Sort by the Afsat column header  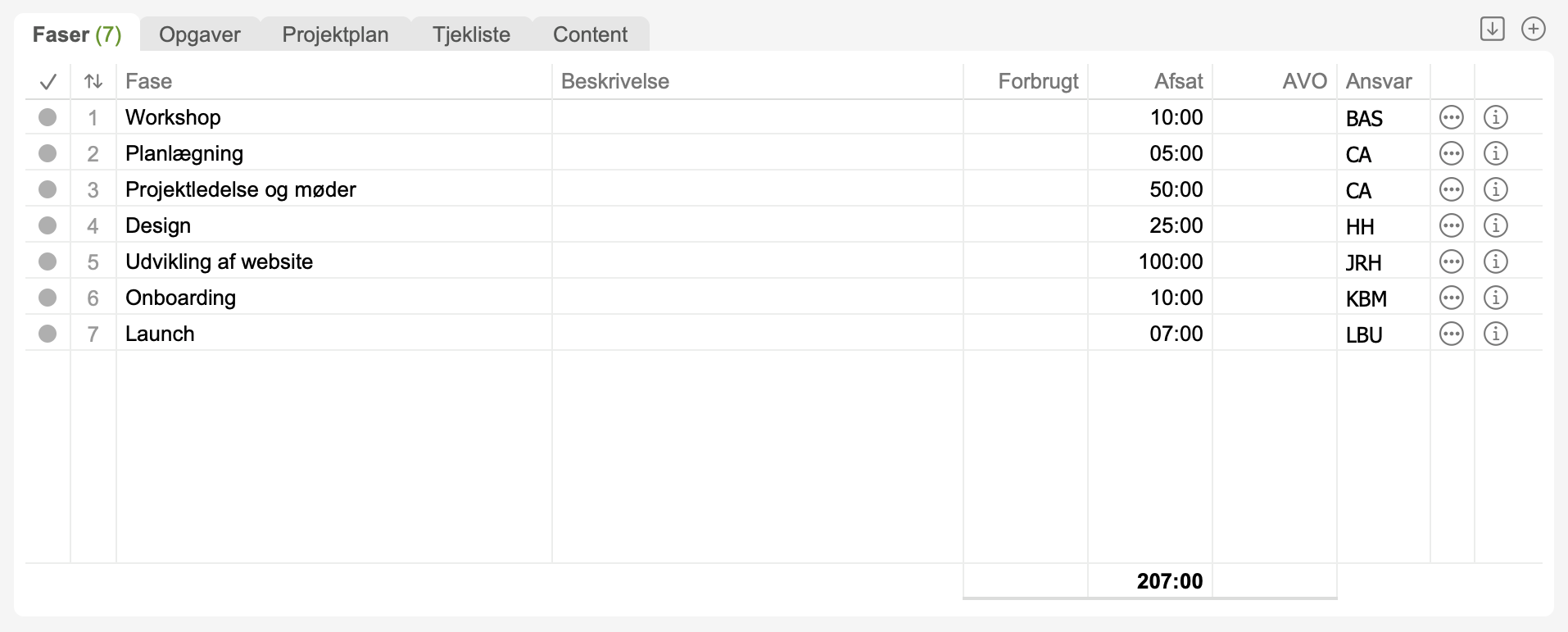pos(1178,81)
